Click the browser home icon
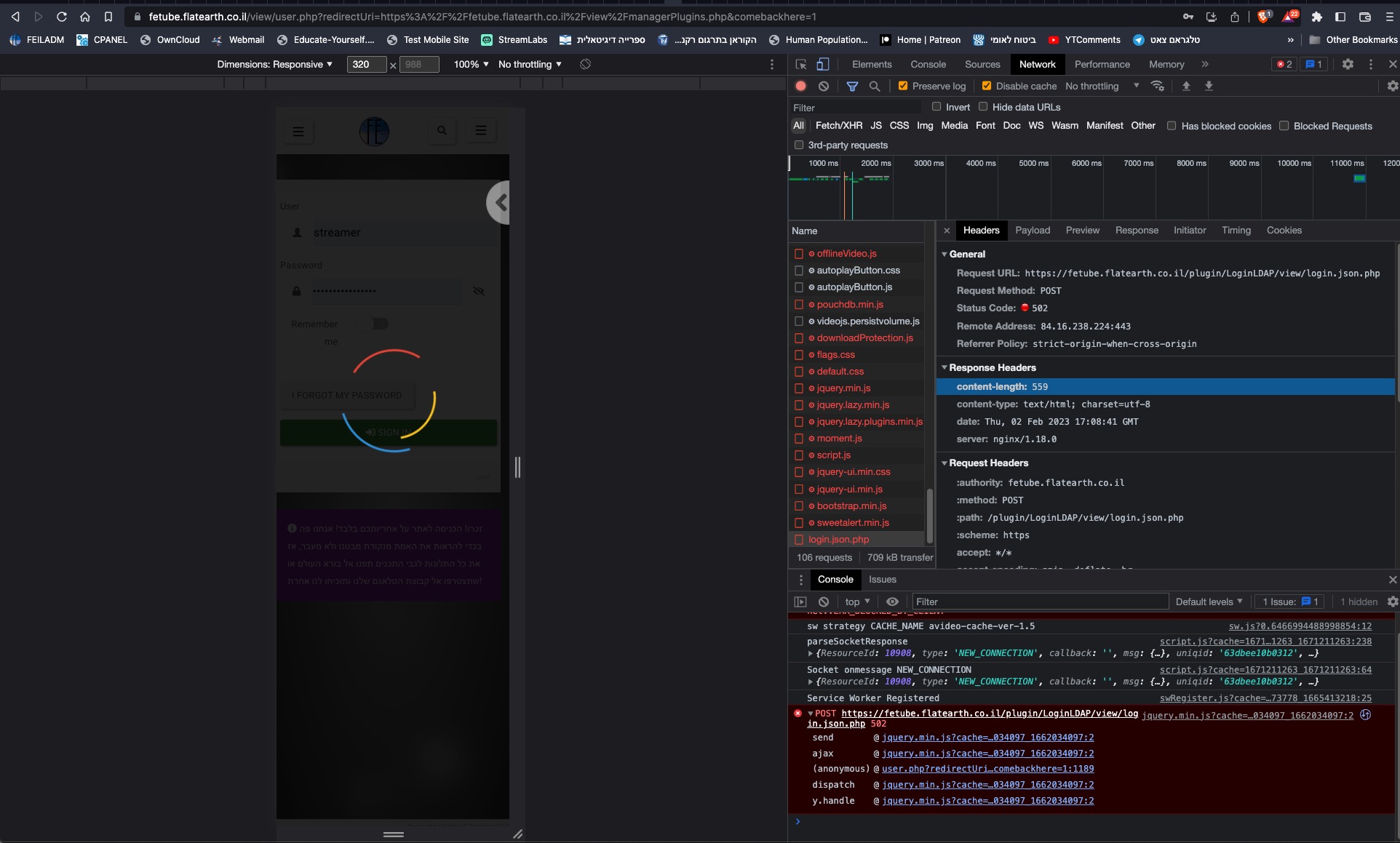Viewport: 1400px width, 843px height. click(85, 16)
